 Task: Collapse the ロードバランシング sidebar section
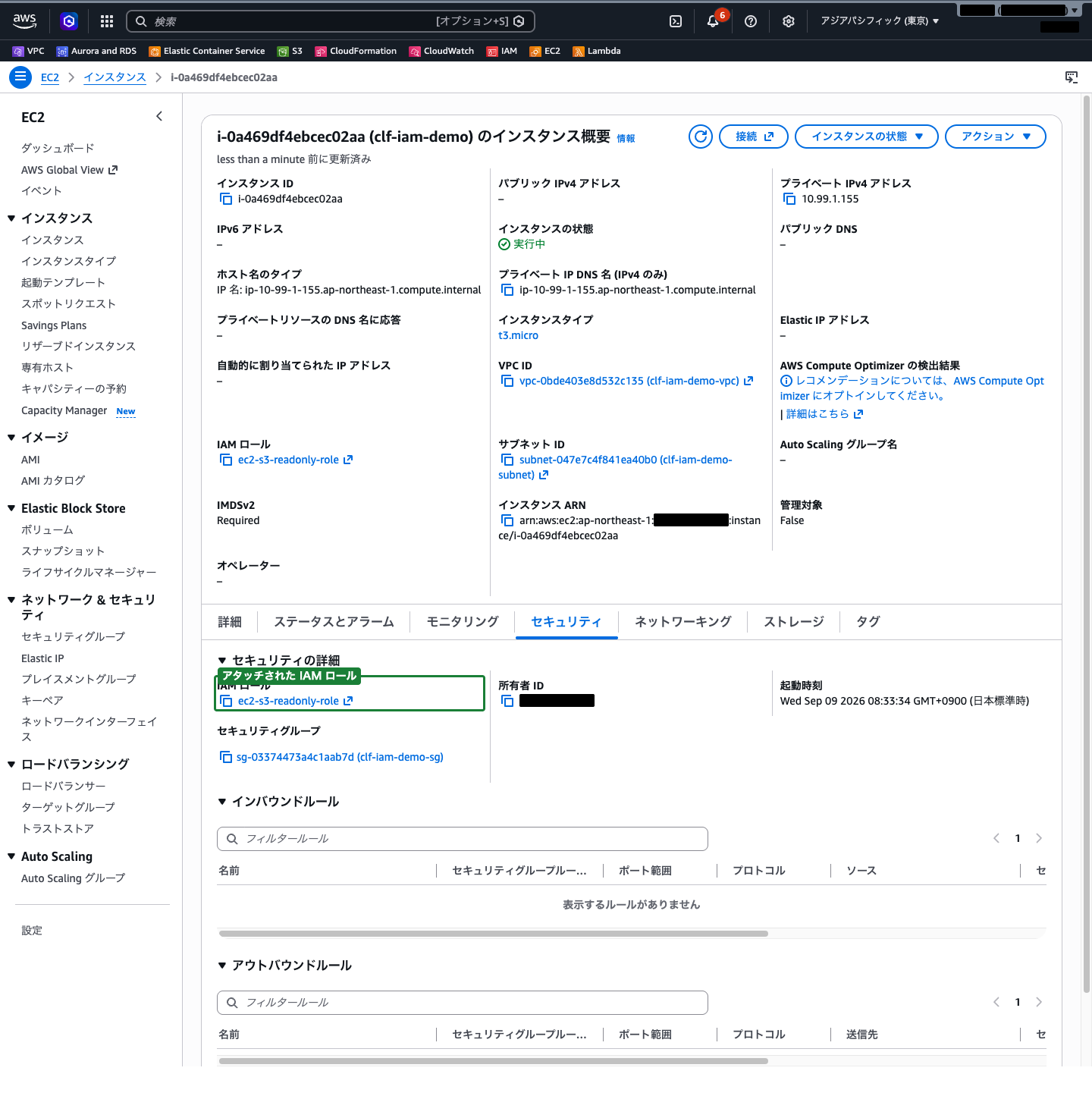pos(11,764)
